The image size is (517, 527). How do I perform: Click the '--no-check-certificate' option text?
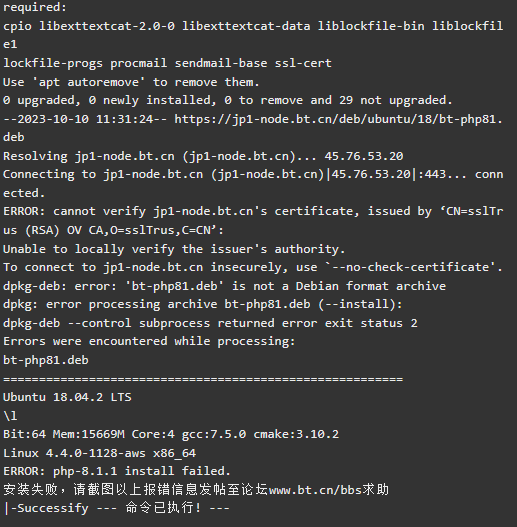click(414, 267)
